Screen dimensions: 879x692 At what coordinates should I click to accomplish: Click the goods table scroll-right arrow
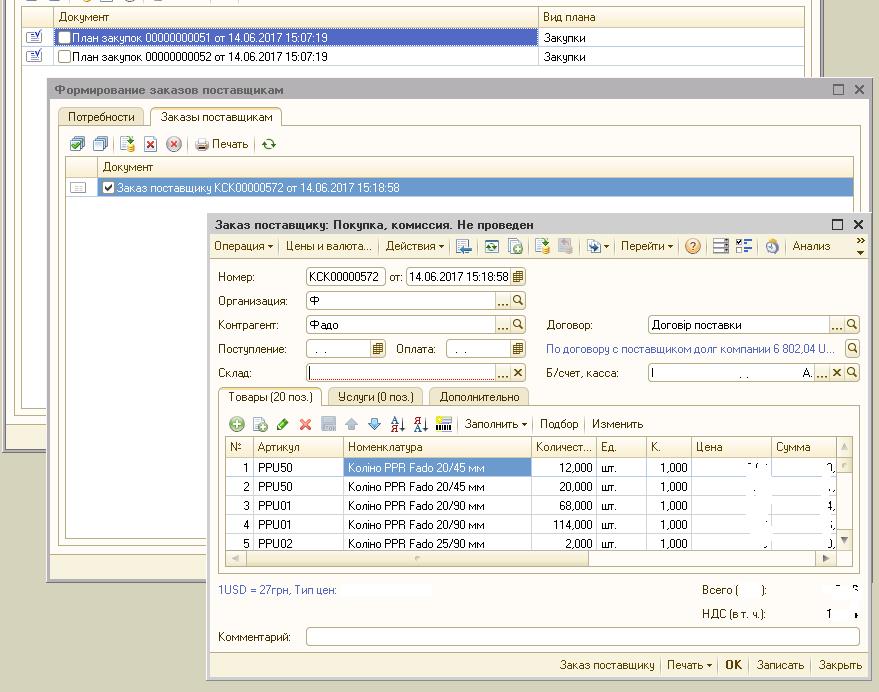point(826,559)
